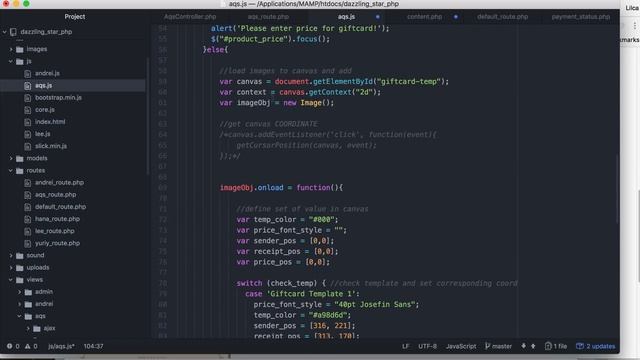Switch to the aqs_route.php tab
Image resolution: width=640 pixels, height=360 pixels.
click(268, 17)
